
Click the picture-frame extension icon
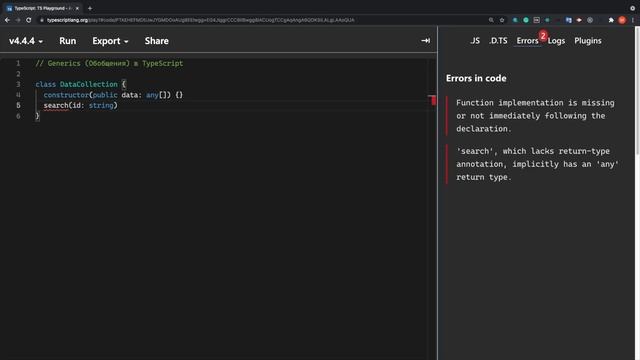[537, 20]
